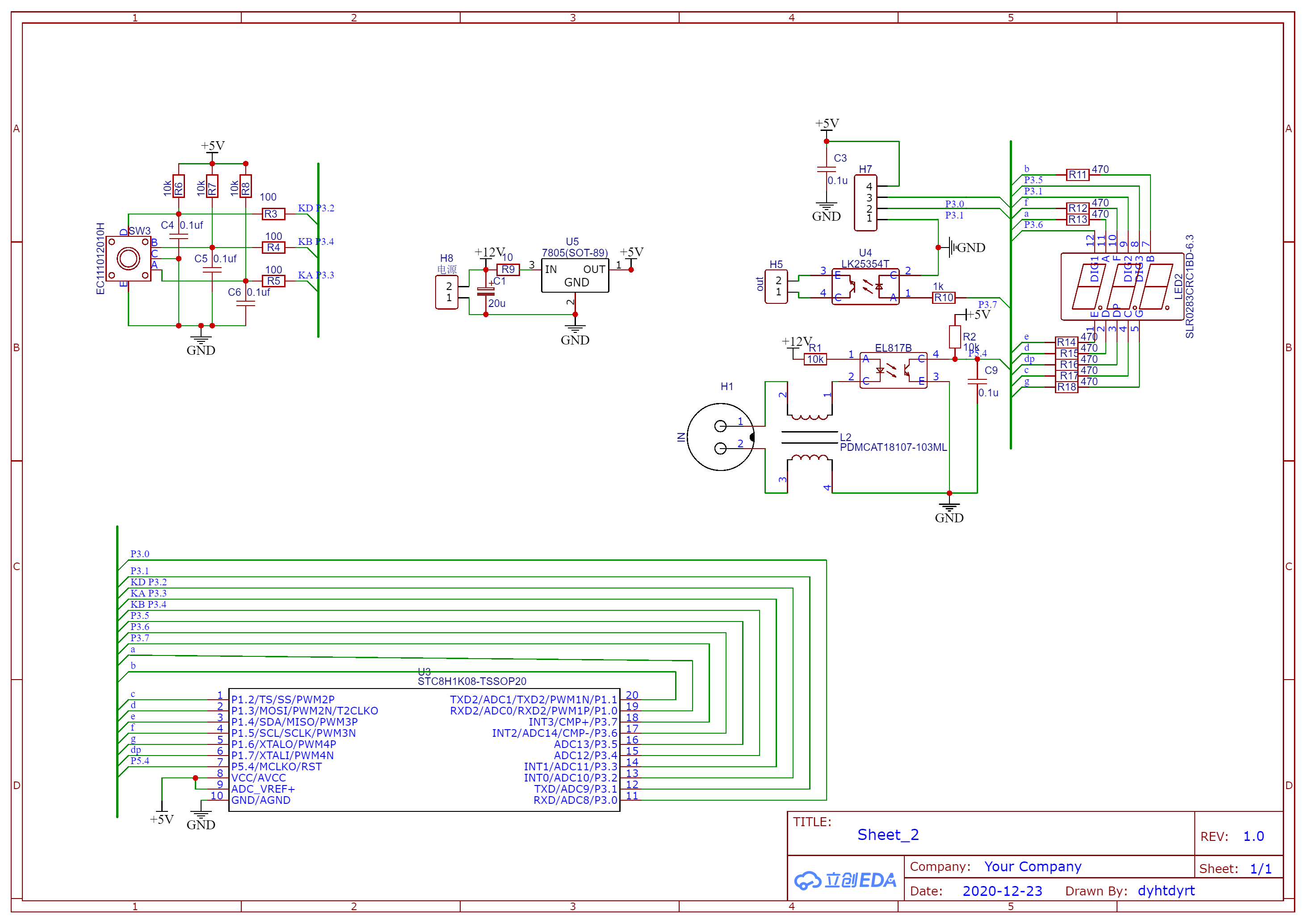
Task: Click the +12V label near R1
Action: [x=797, y=341]
